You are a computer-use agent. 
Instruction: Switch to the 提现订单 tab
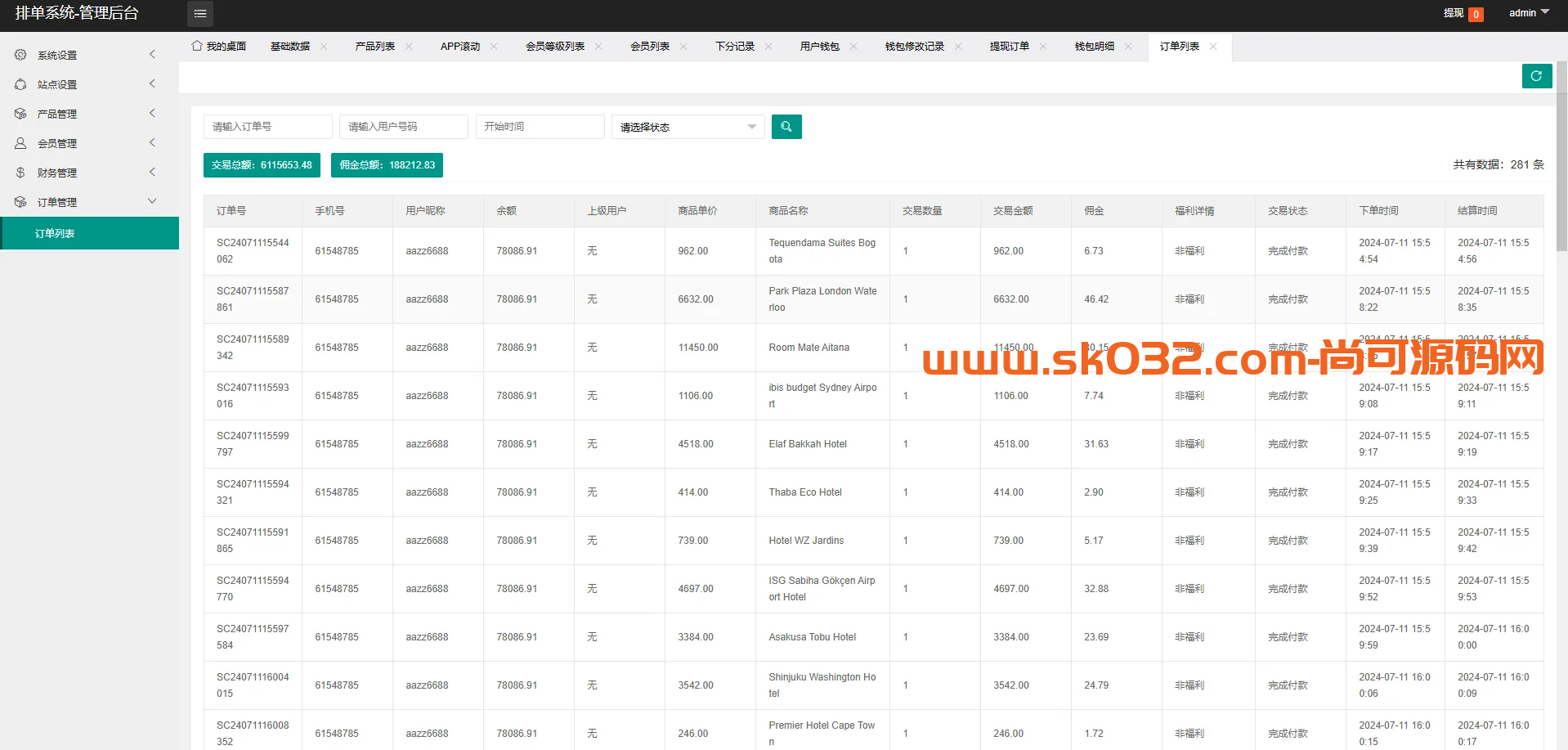1010,47
